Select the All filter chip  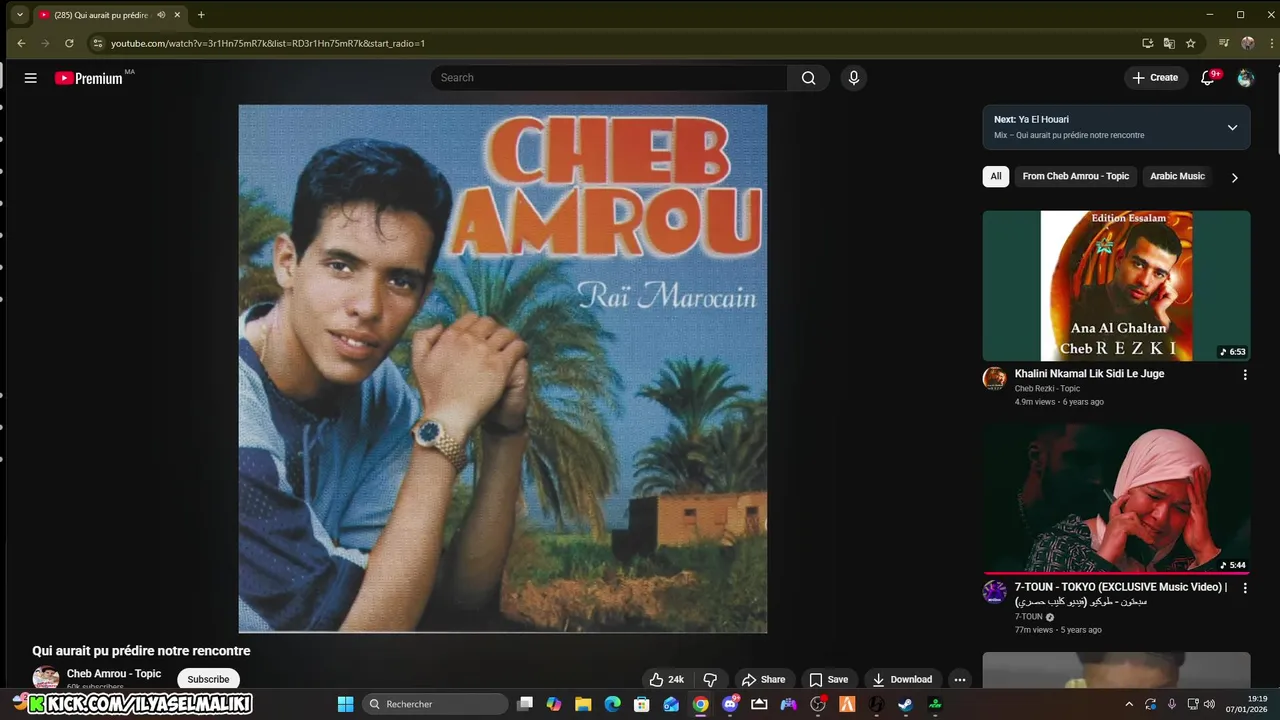(996, 176)
